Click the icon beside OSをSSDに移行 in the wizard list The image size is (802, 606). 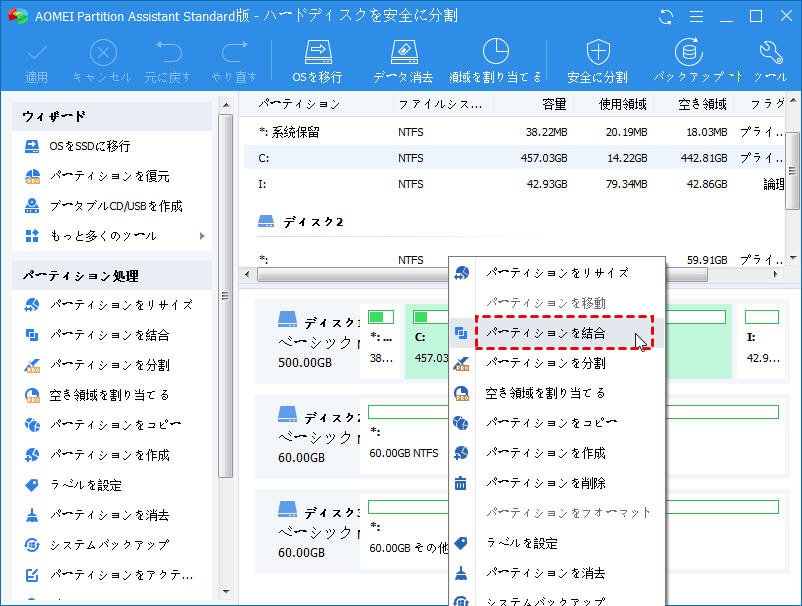coord(32,146)
